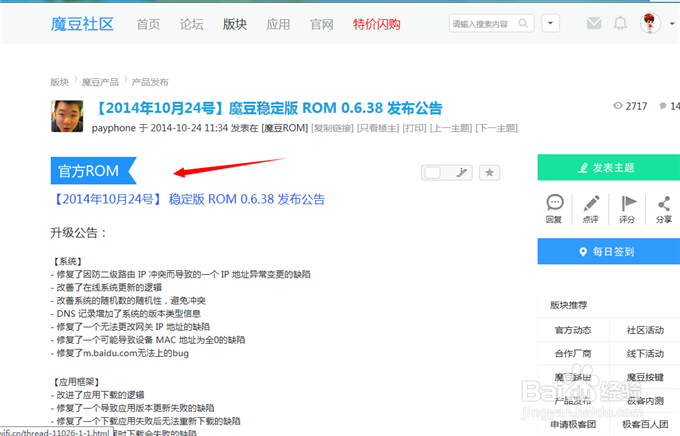Click the [复制链接] copy link

[332, 128]
